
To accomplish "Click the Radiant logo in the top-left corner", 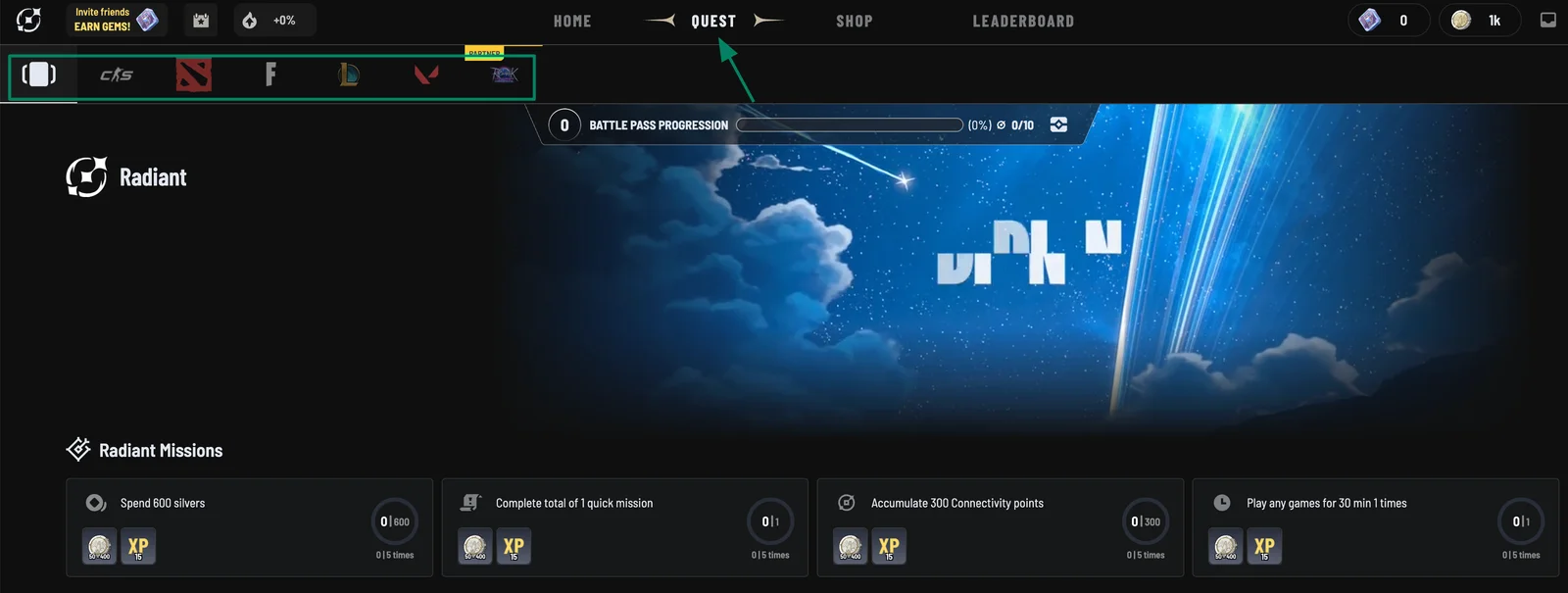I will tap(29, 20).
